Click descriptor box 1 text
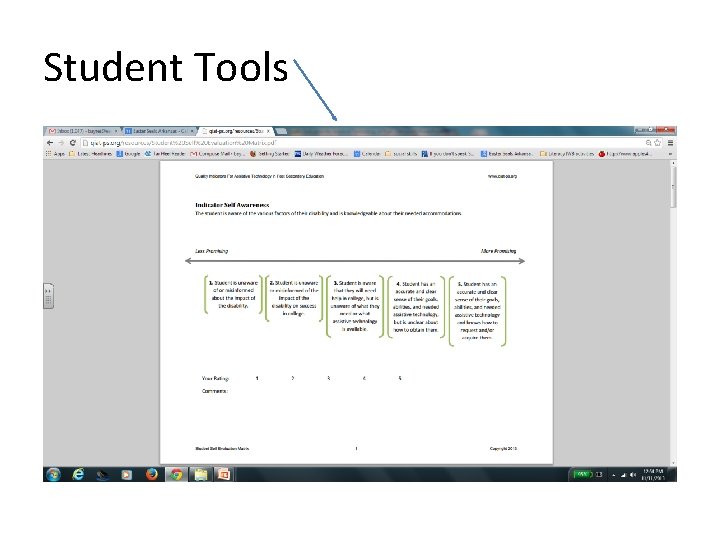Screen dimensions: 720x540 pos(233,294)
